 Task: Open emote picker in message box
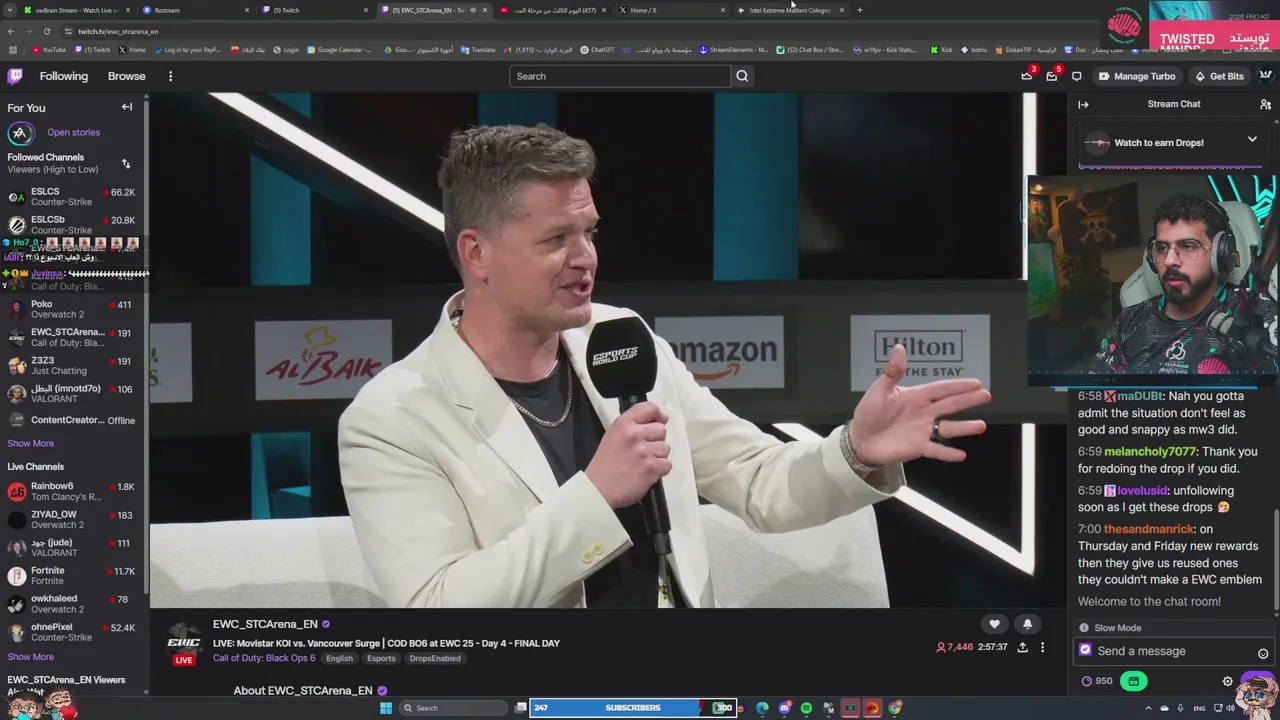coord(1263,653)
